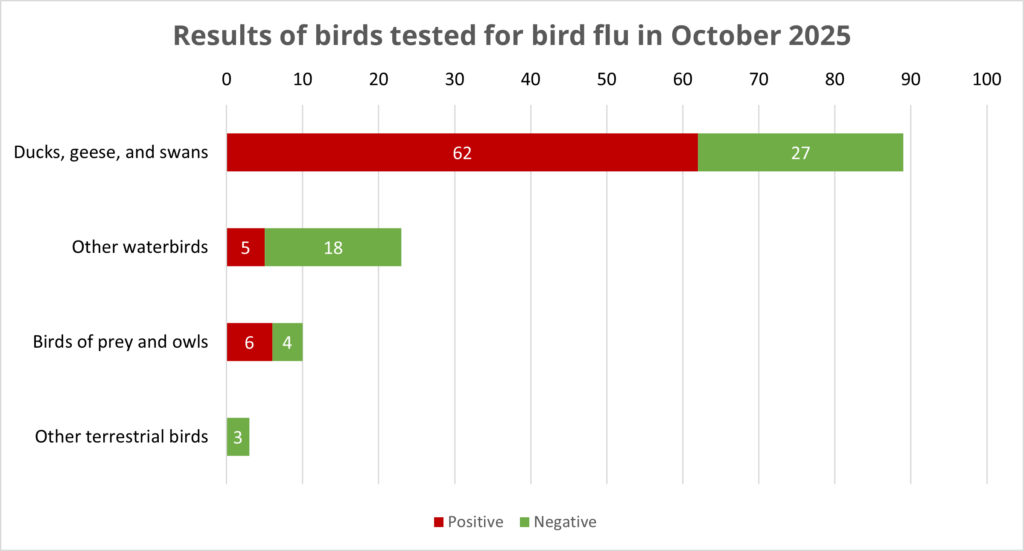Image resolution: width=1024 pixels, height=551 pixels.
Task: Select the green bar showing 18
Action: tap(333, 248)
